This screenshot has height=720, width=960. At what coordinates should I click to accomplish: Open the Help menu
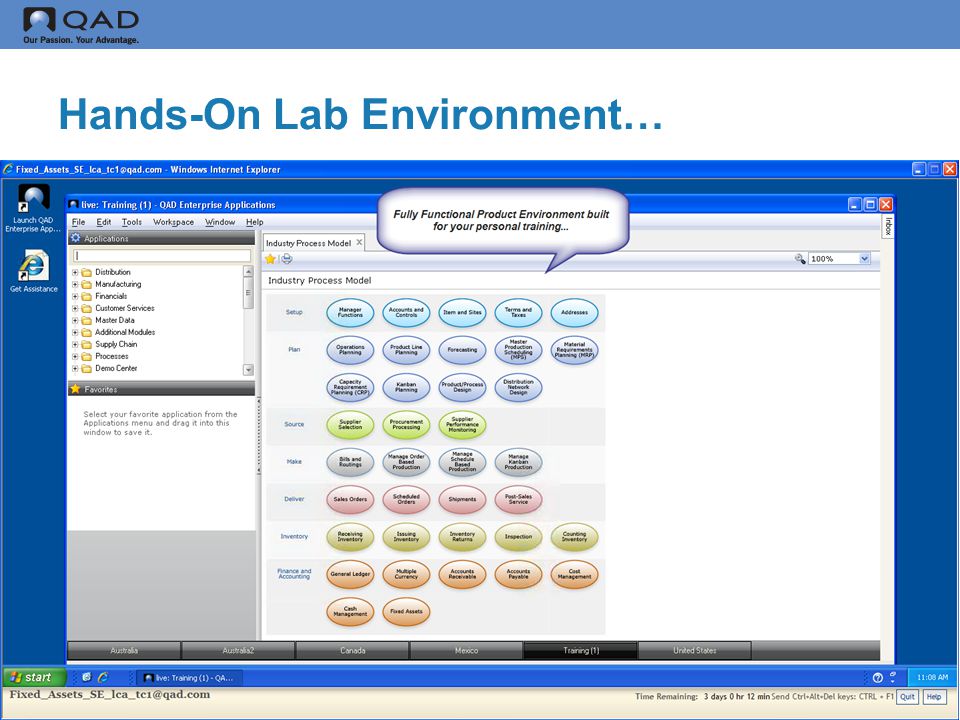[x=255, y=222]
